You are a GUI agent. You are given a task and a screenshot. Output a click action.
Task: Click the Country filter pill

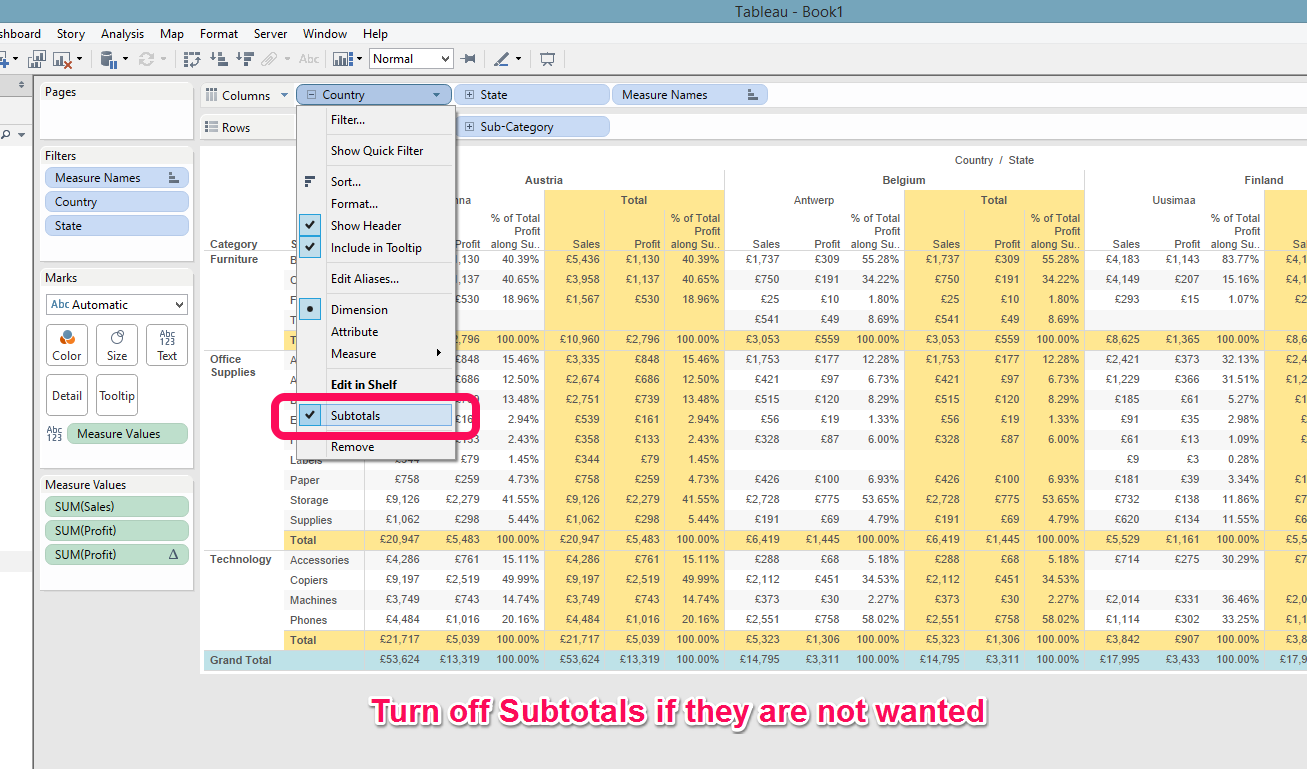click(116, 202)
